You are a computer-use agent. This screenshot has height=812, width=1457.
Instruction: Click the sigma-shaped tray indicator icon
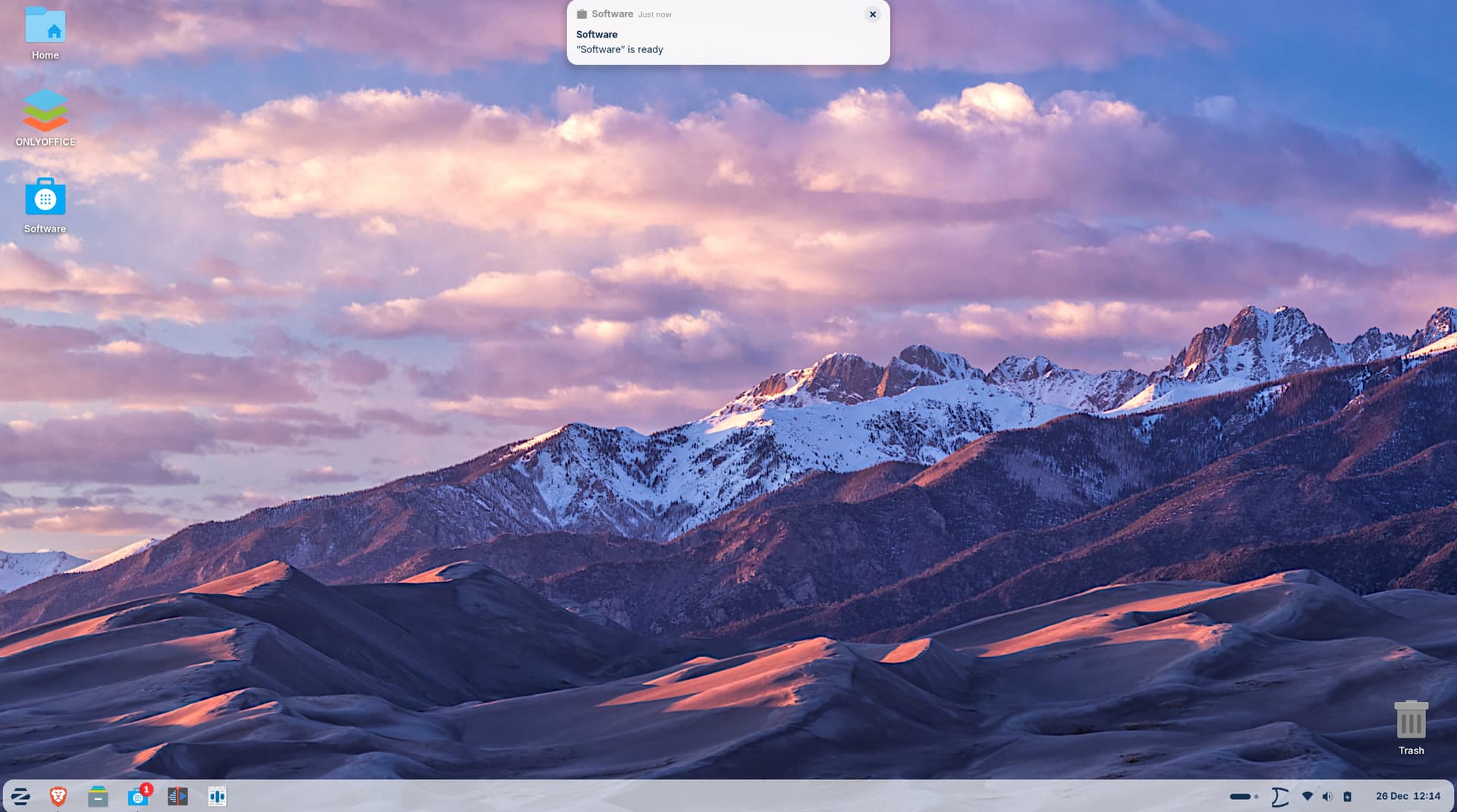(1280, 796)
